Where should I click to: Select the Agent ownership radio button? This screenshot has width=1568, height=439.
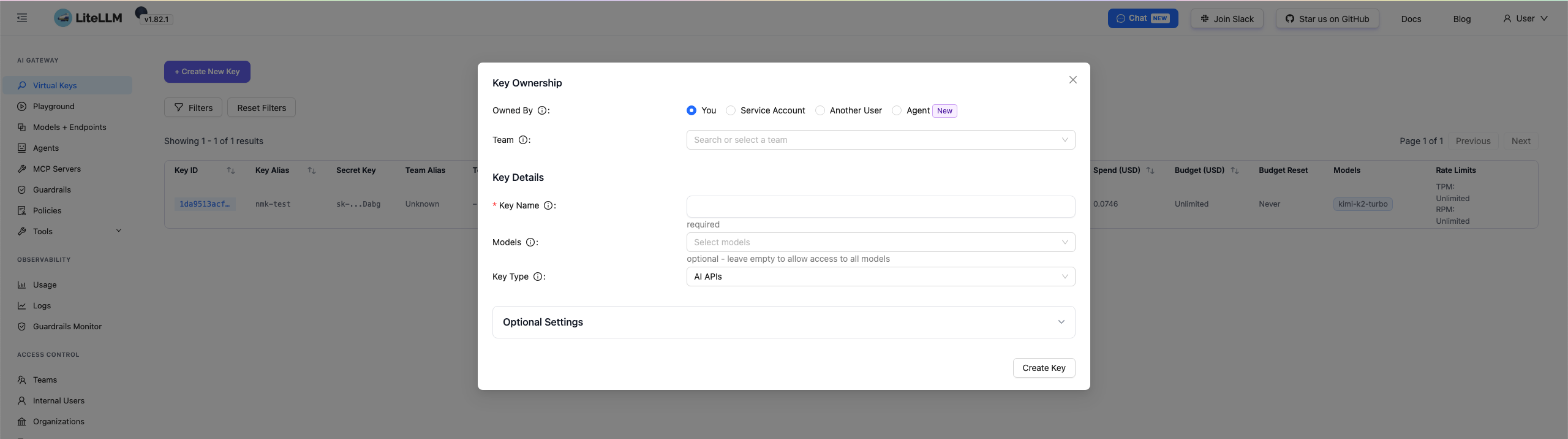(x=897, y=110)
